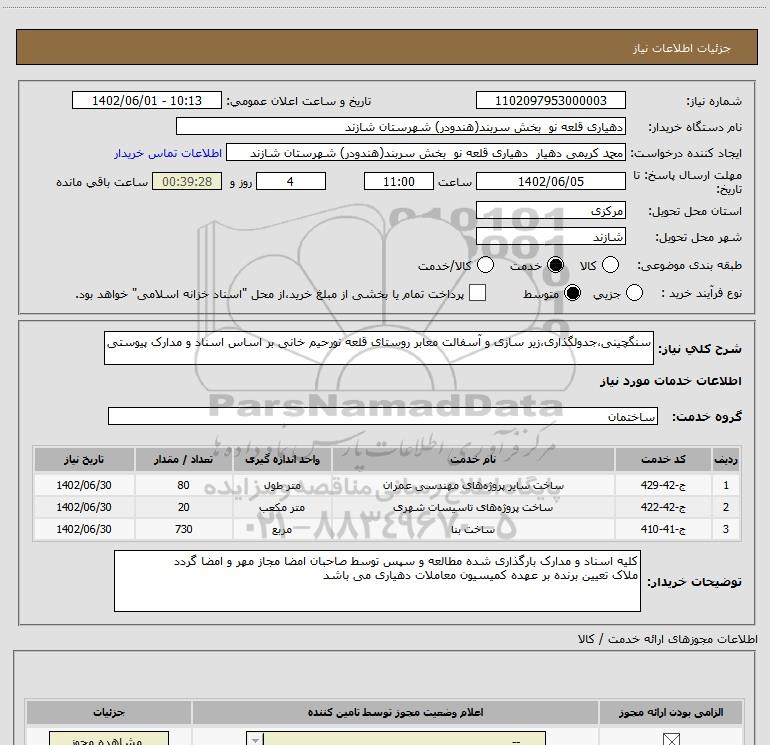Screen dimensions: 770x745
Task: Click quantity value 730 in row 3
Action: pyautogui.click(x=183, y=529)
